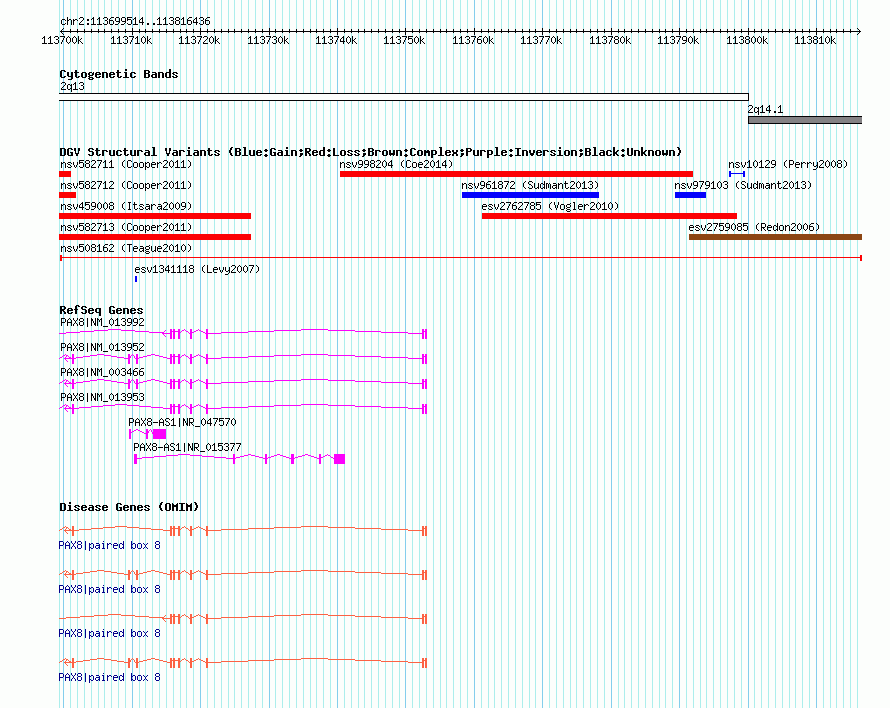Open the second PAX8|paired box 8 link

[110, 589]
